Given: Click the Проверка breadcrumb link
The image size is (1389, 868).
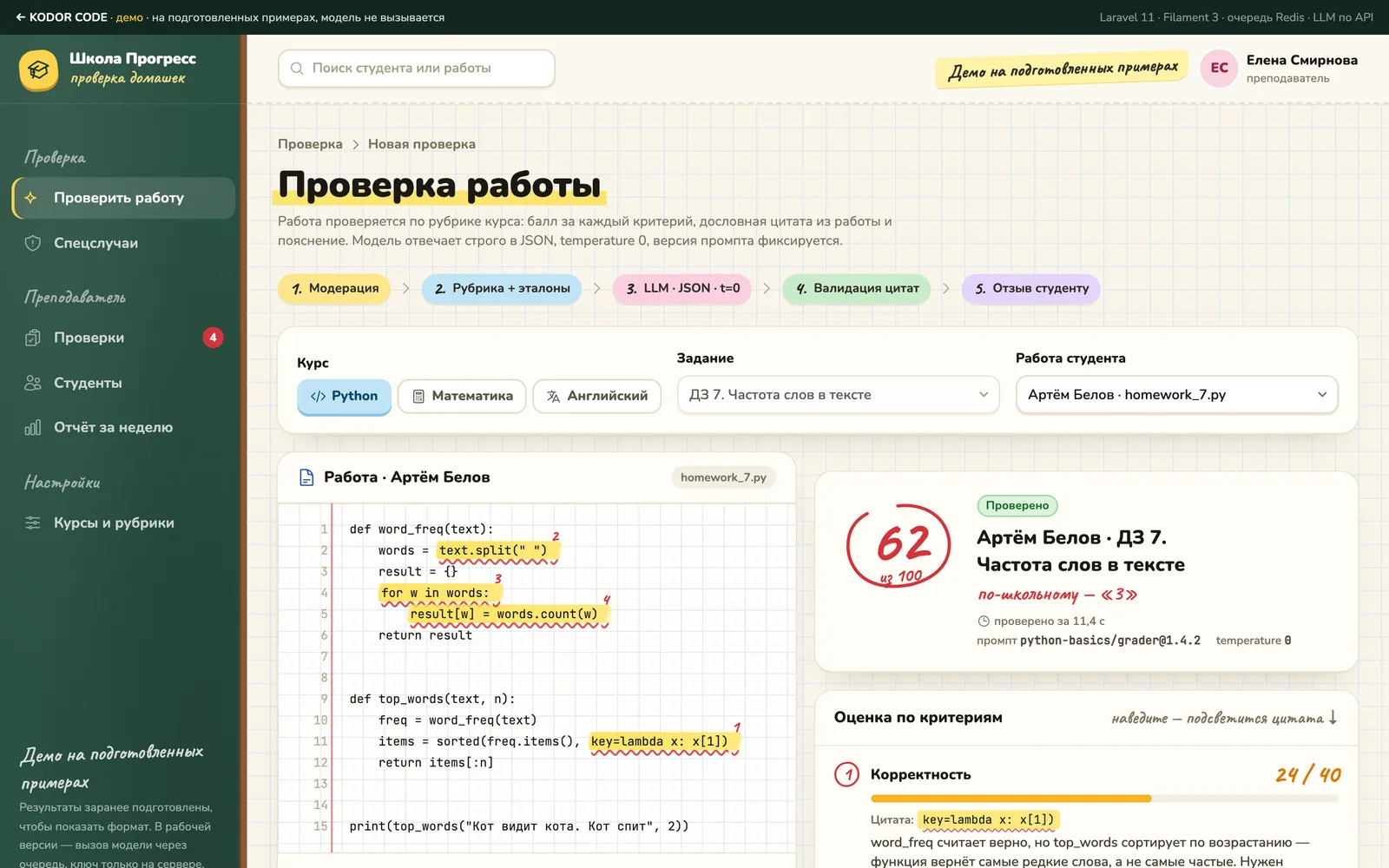Looking at the screenshot, I should pos(310,144).
